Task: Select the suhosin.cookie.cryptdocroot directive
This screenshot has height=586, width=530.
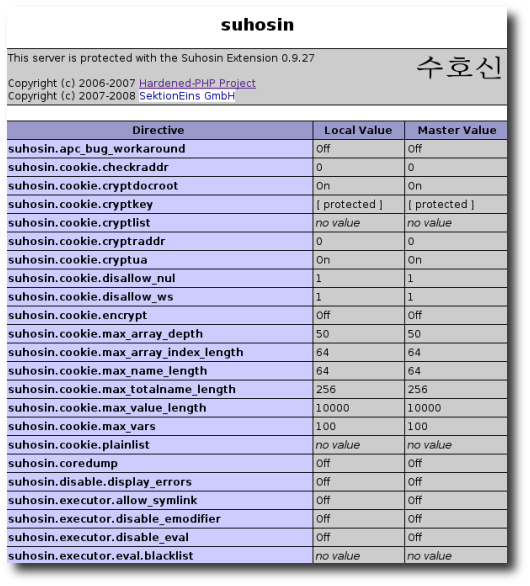Action: pos(93,186)
